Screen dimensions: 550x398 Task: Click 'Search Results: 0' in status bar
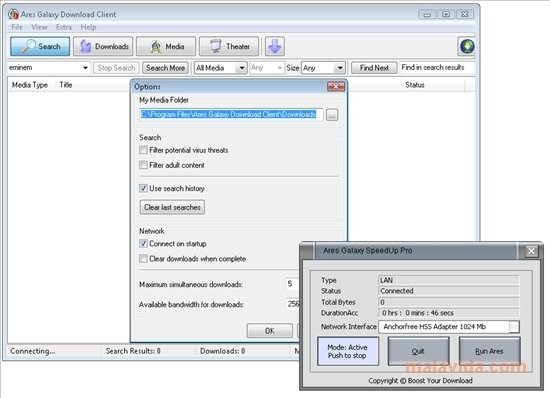tap(133, 351)
